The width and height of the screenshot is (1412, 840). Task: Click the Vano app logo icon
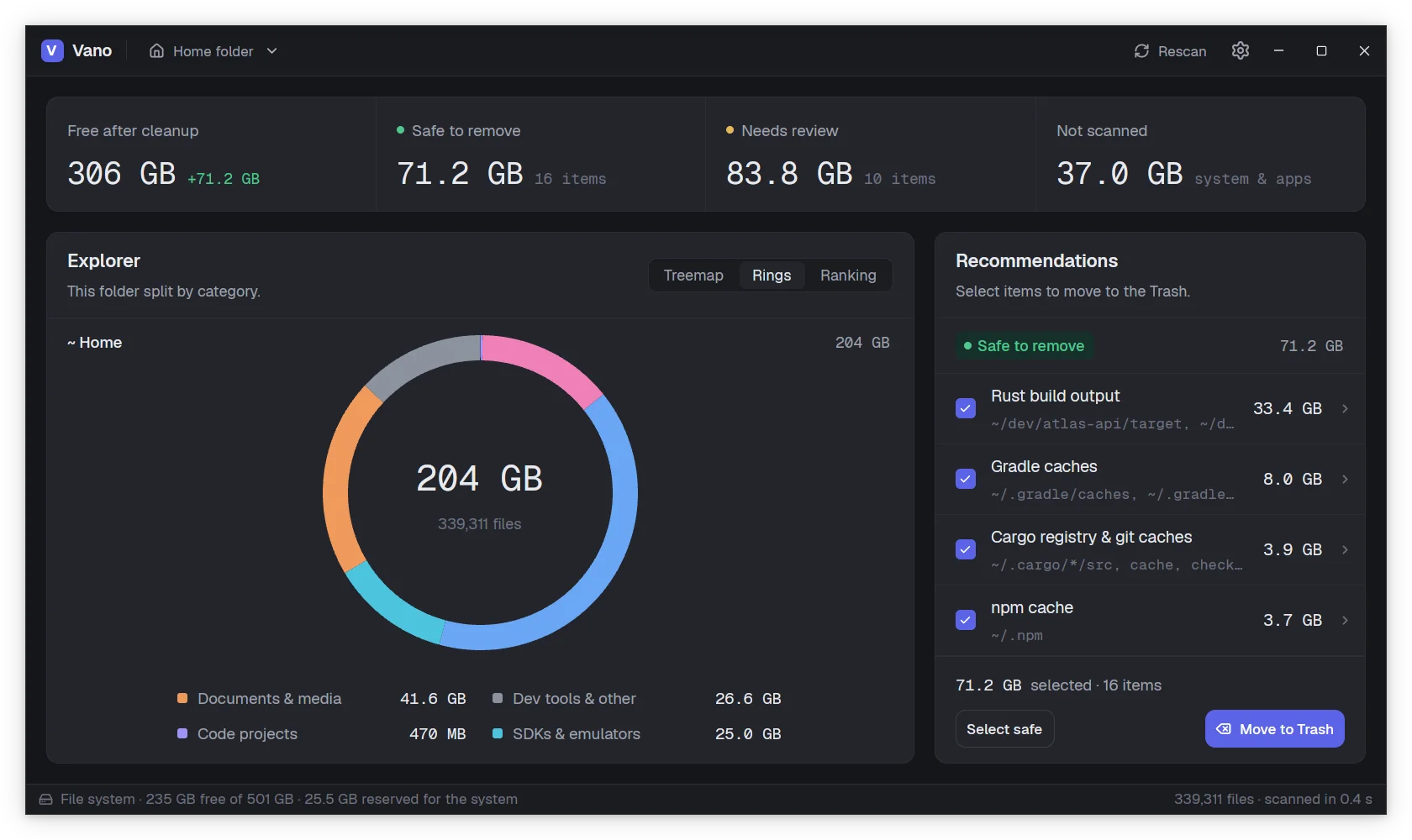(52, 50)
